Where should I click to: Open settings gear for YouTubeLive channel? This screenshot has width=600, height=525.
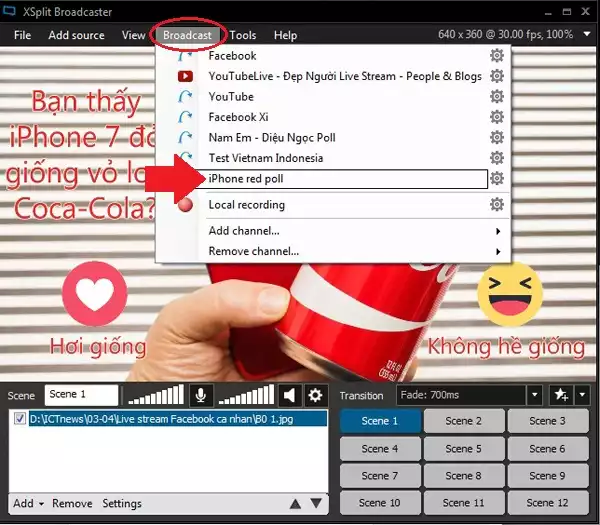click(497, 76)
